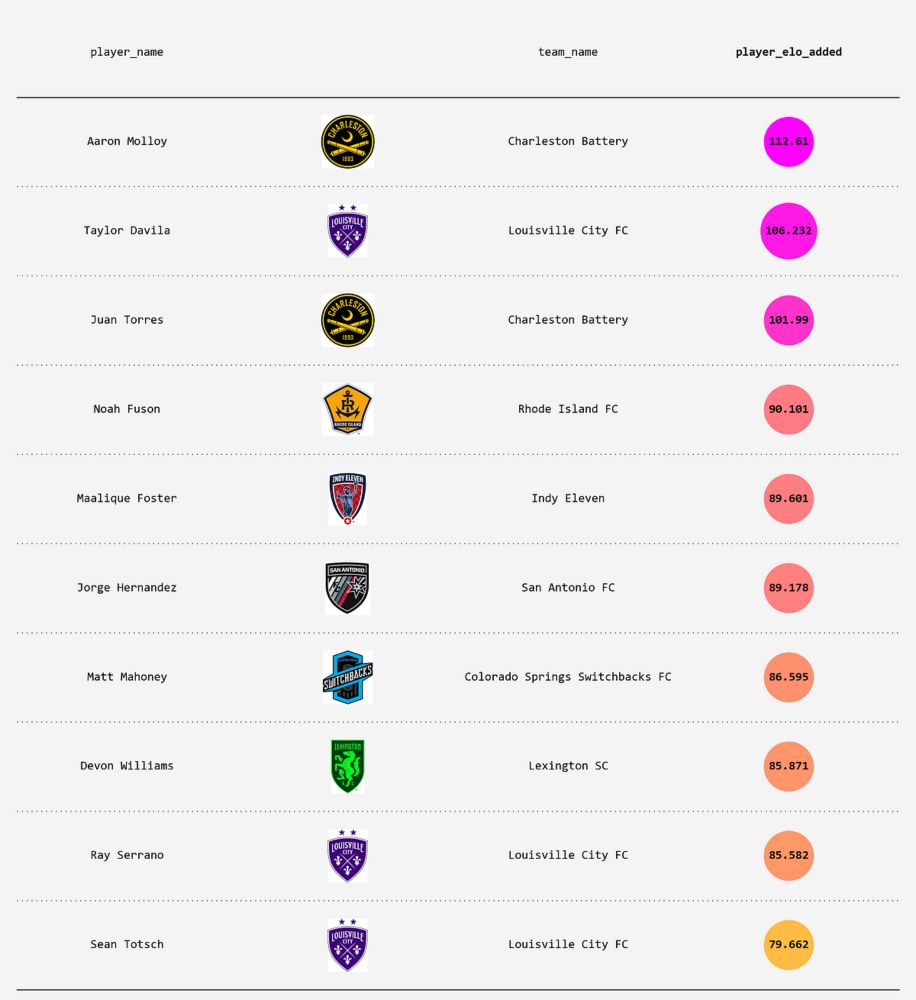Click the Switchbacks team logo

pyautogui.click(x=347, y=677)
